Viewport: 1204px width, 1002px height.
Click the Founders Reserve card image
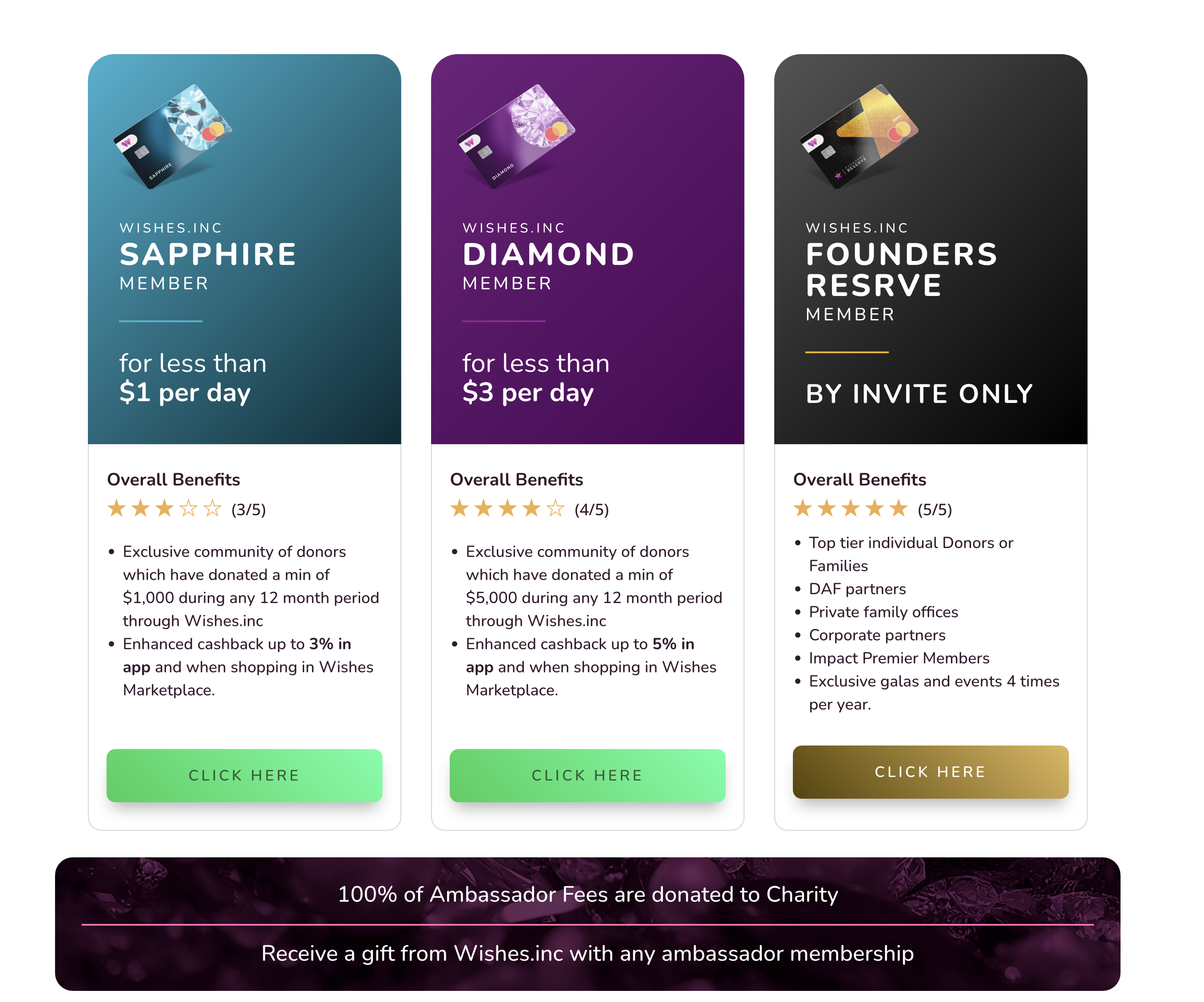[x=859, y=136]
